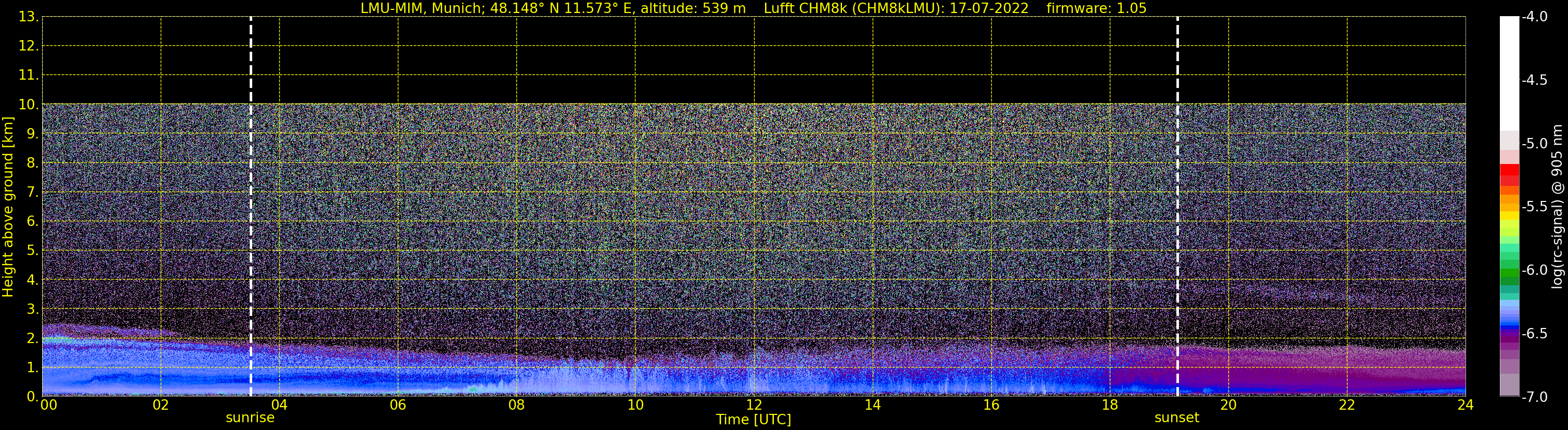Click the height axis tick label "13."
This screenshot has height=430, width=1568.
point(29,17)
